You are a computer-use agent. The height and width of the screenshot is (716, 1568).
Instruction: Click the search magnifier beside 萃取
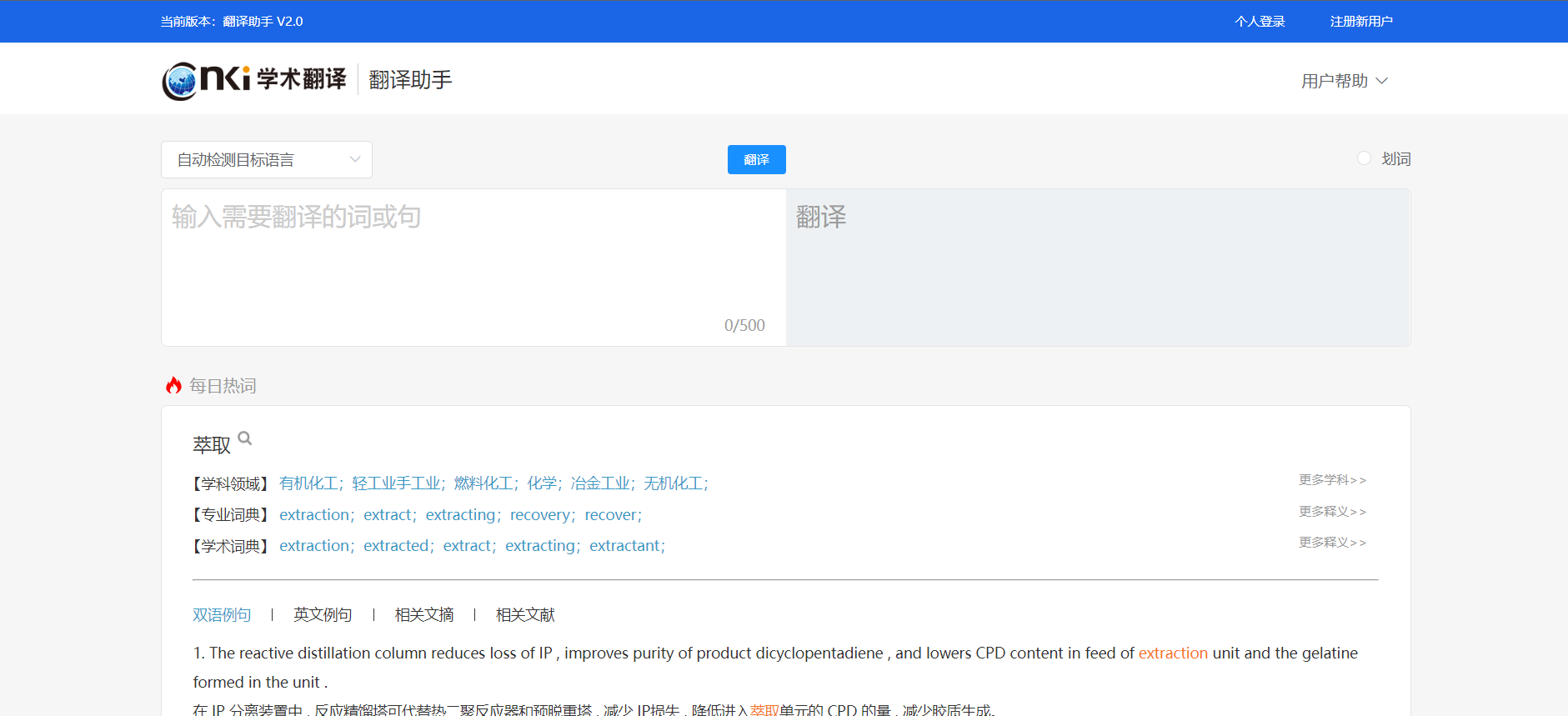point(244,438)
